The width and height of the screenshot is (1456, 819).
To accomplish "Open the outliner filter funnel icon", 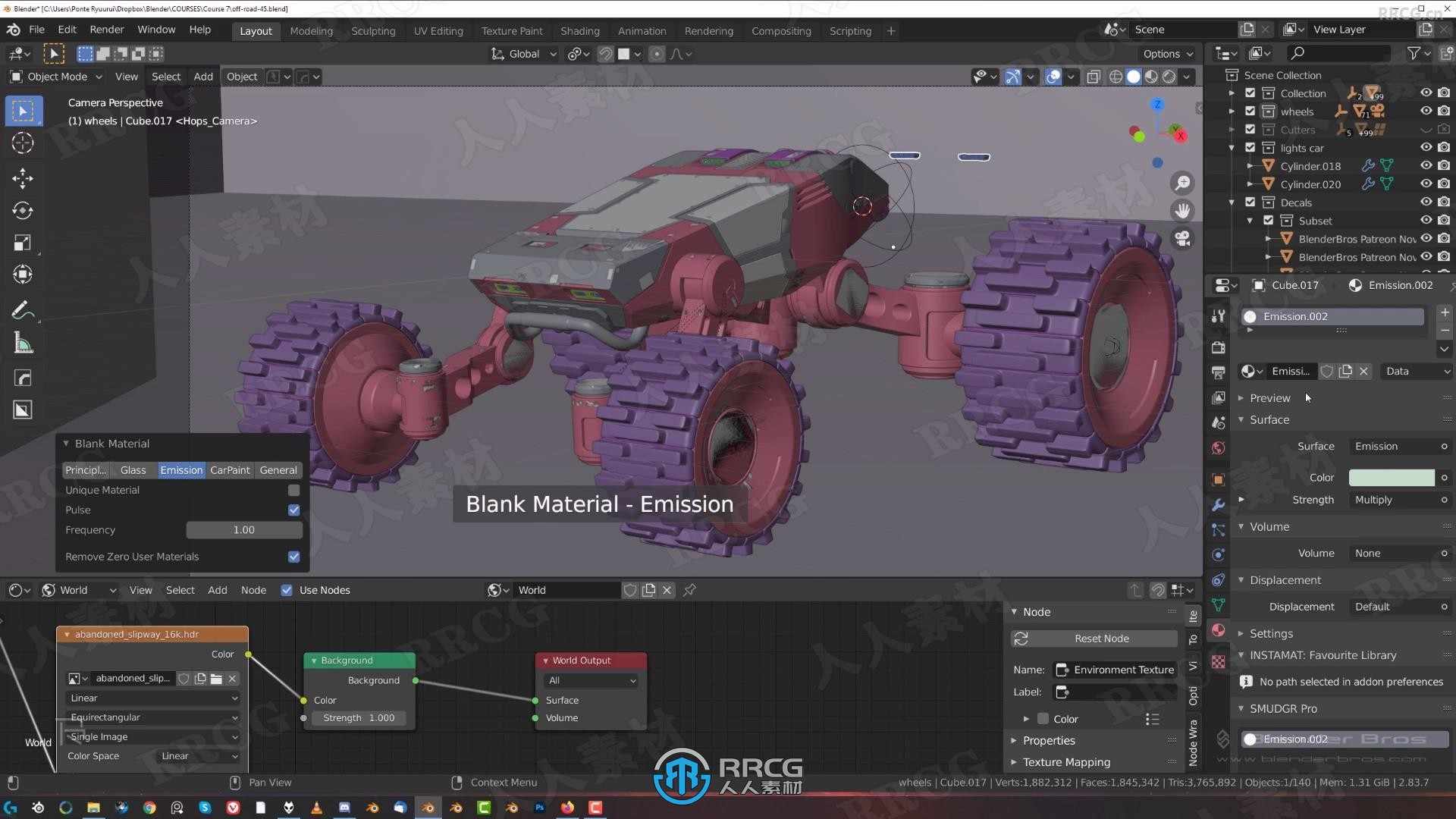I will point(1414,53).
